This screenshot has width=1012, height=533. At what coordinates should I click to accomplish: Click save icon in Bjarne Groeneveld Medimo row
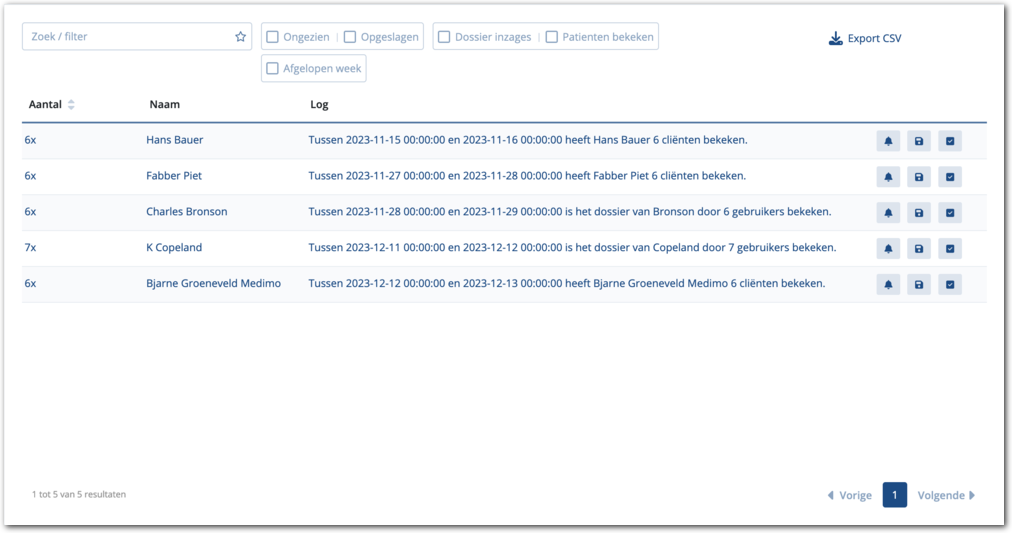click(919, 285)
